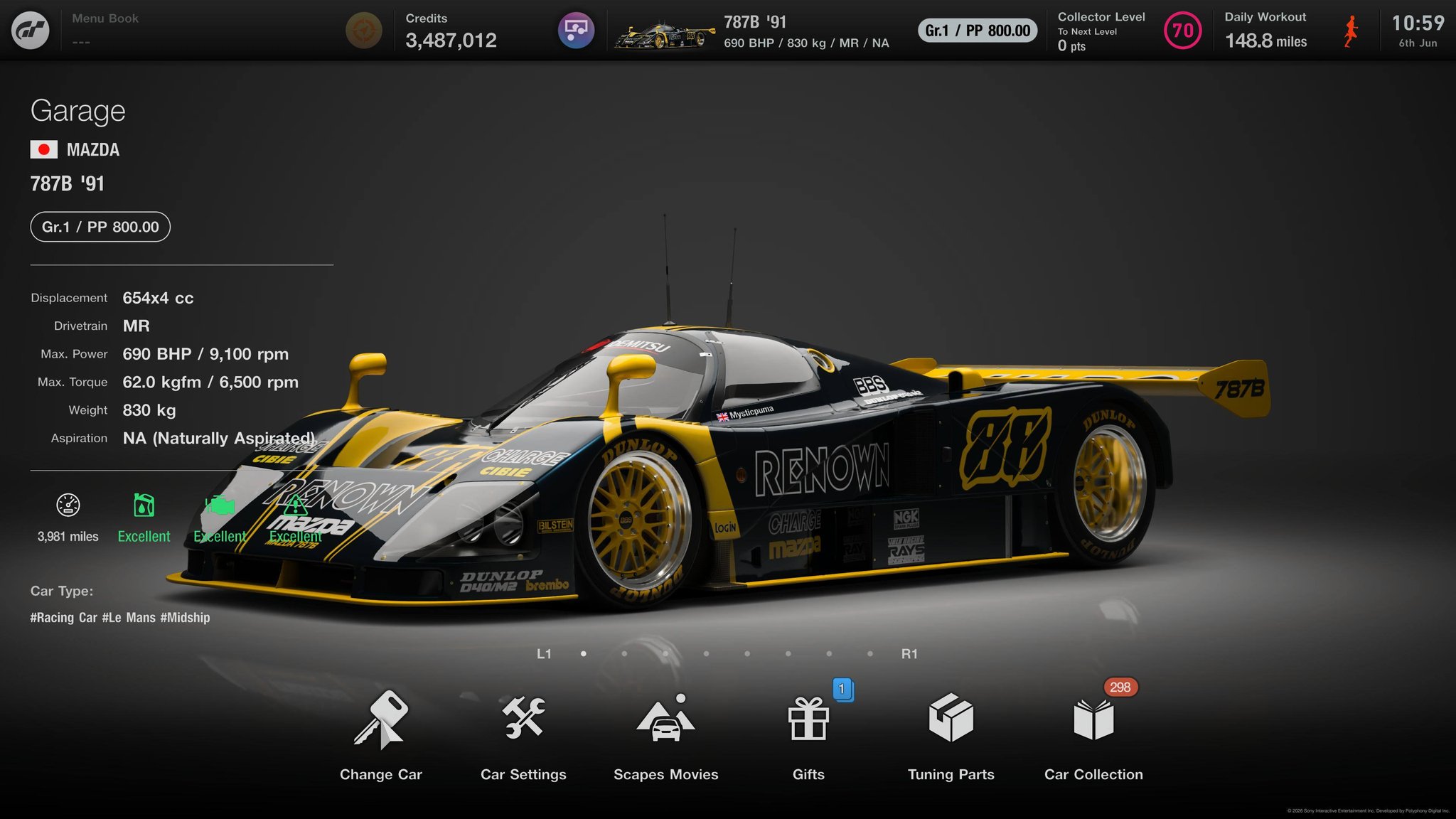
Task: Open Tuning Parts box icon
Action: point(951,718)
